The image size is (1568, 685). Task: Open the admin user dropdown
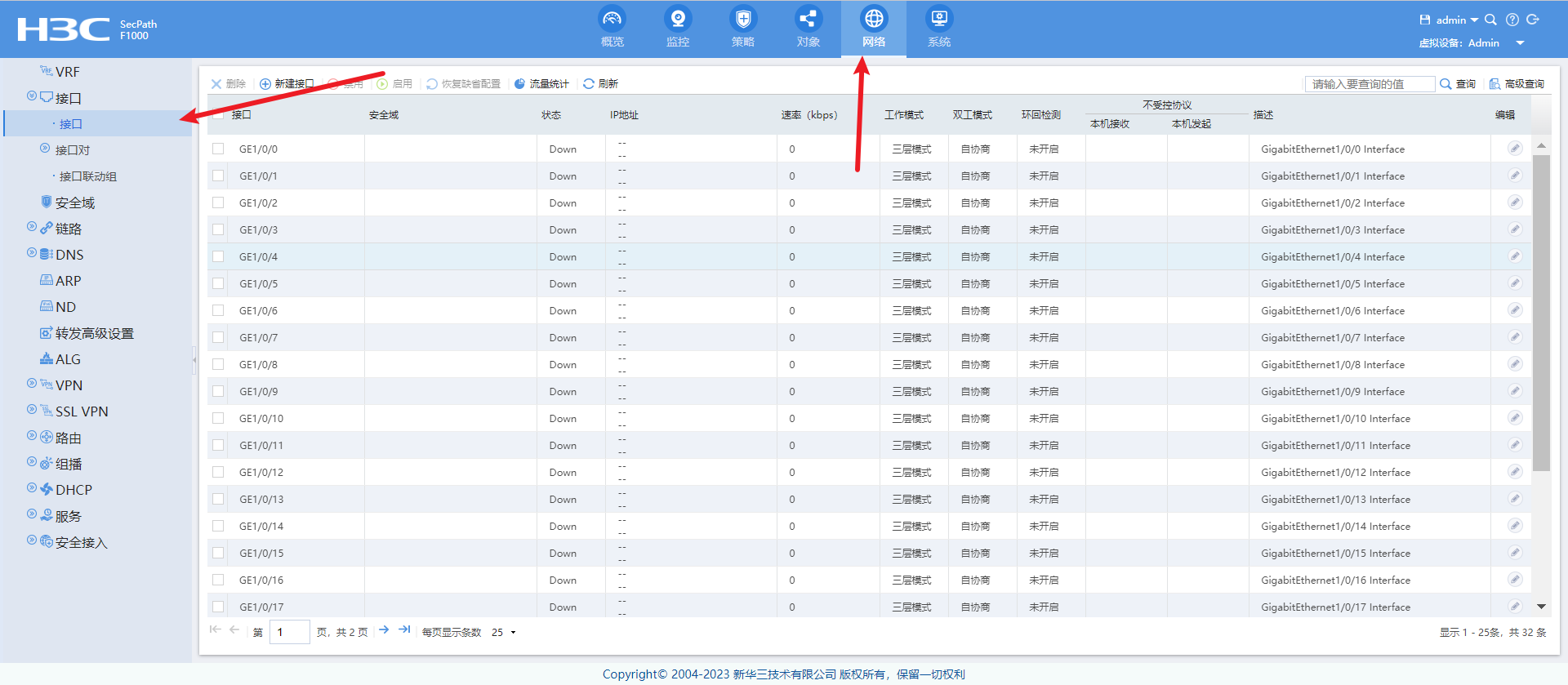click(1457, 20)
